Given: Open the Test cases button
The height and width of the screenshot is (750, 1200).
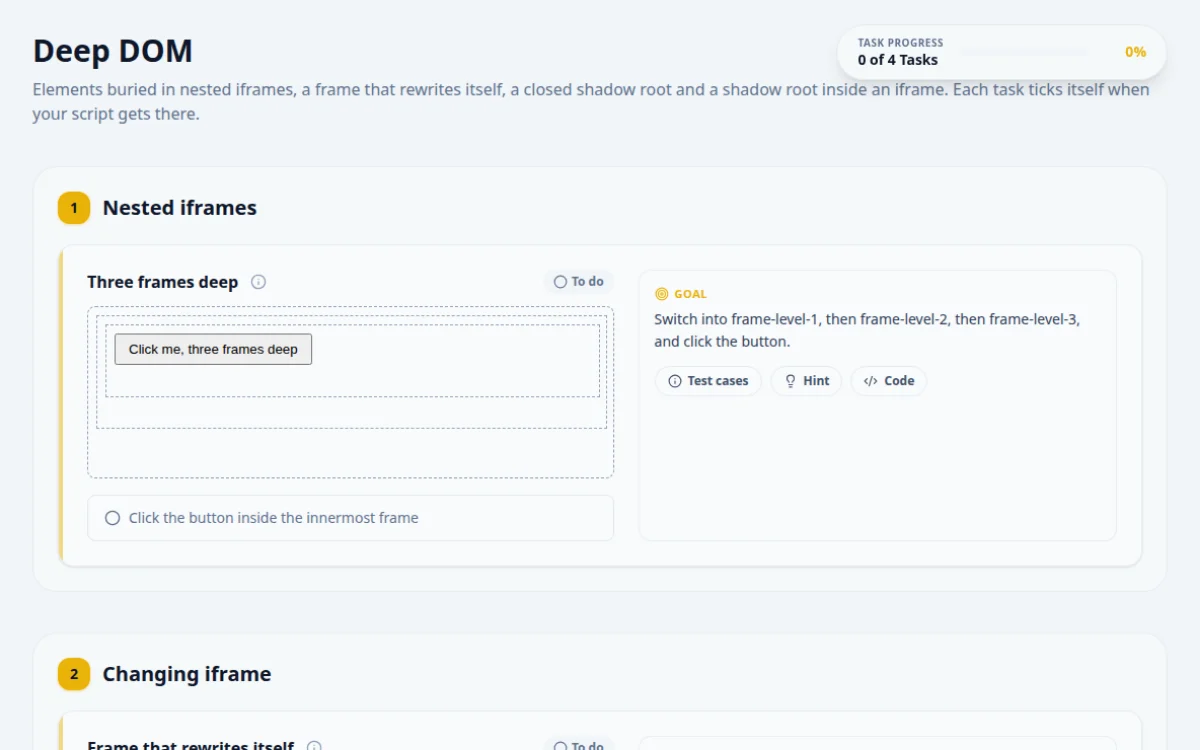Looking at the screenshot, I should click(708, 381).
